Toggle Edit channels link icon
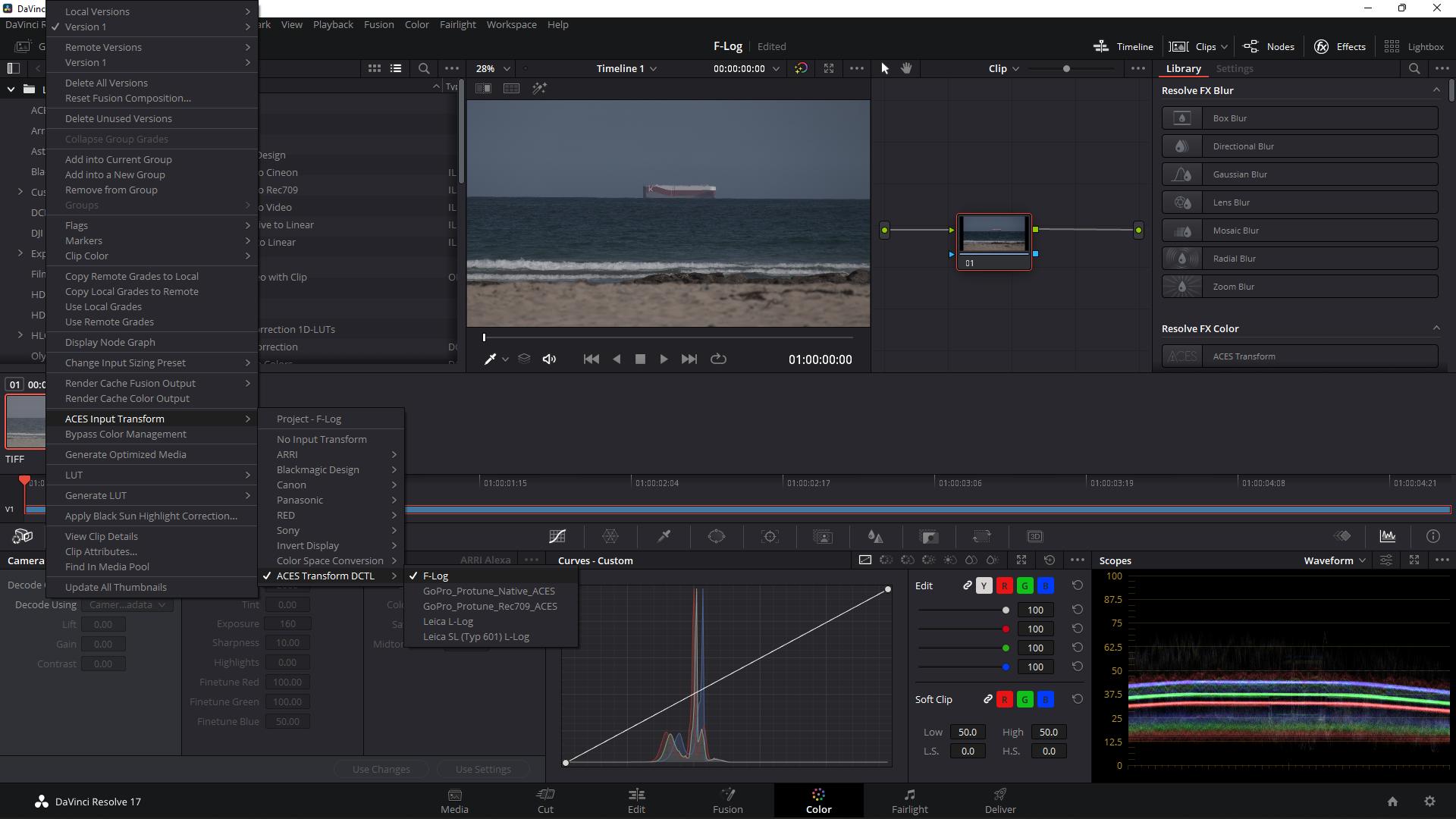Viewport: 1456px width, 819px height. click(x=967, y=585)
